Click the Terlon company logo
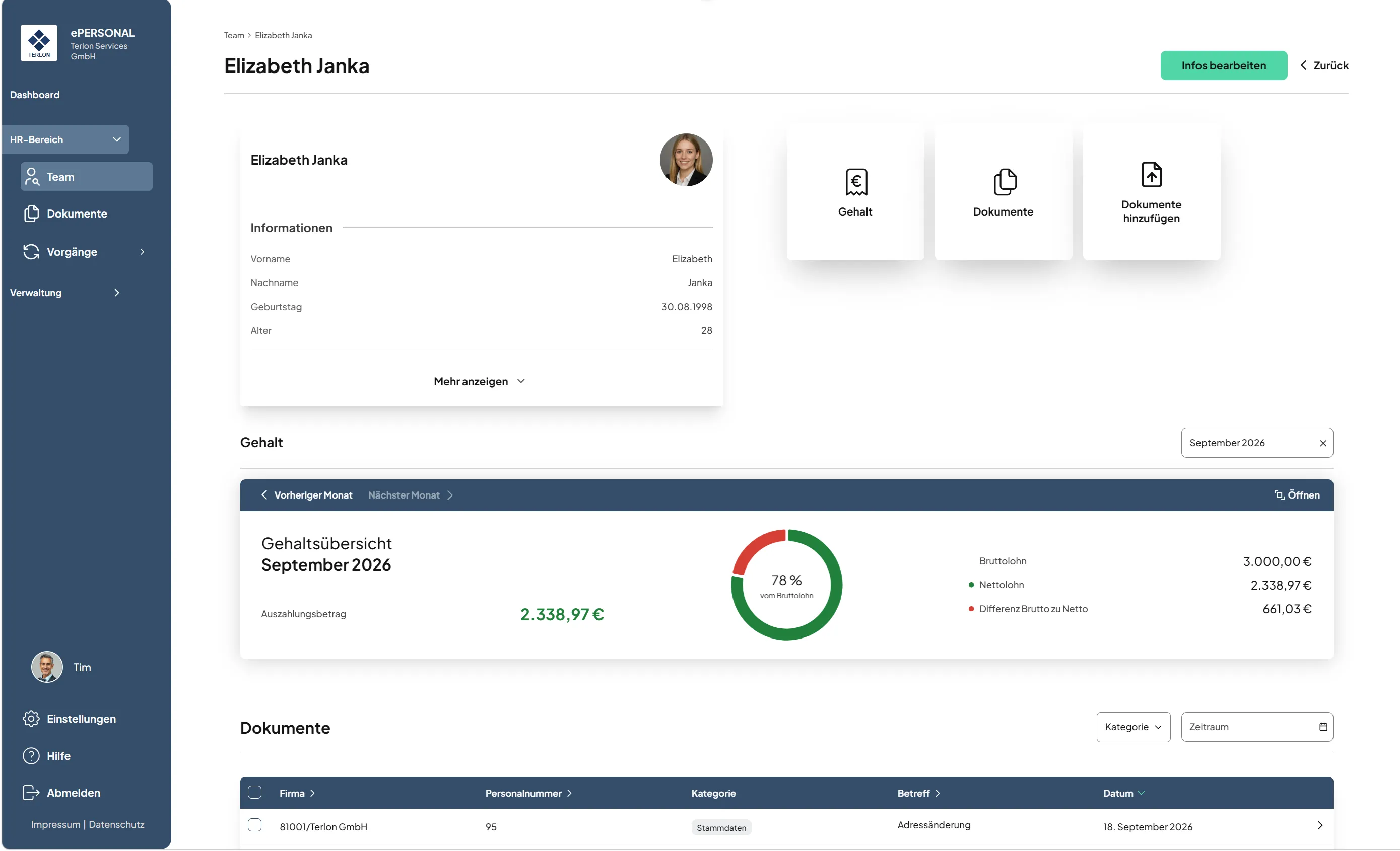The height and width of the screenshot is (851, 1400). [39, 43]
